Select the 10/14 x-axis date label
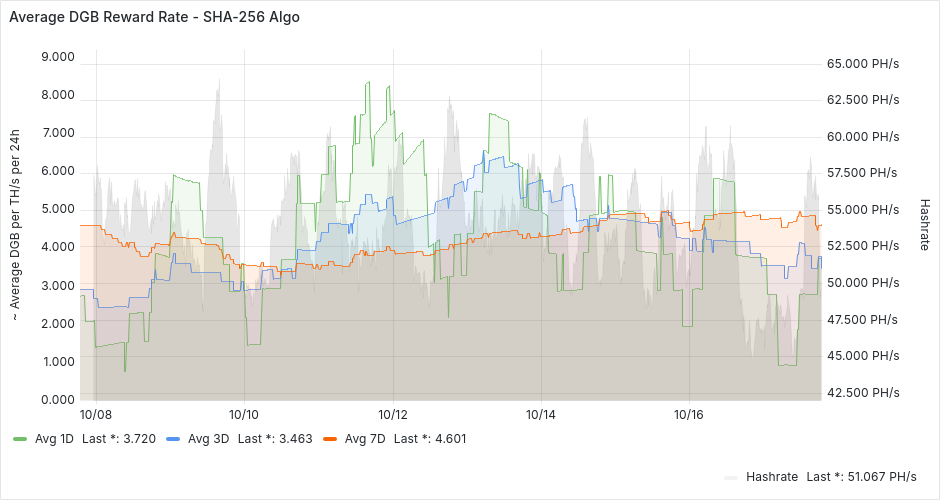This screenshot has height=500, width=940. [541, 413]
